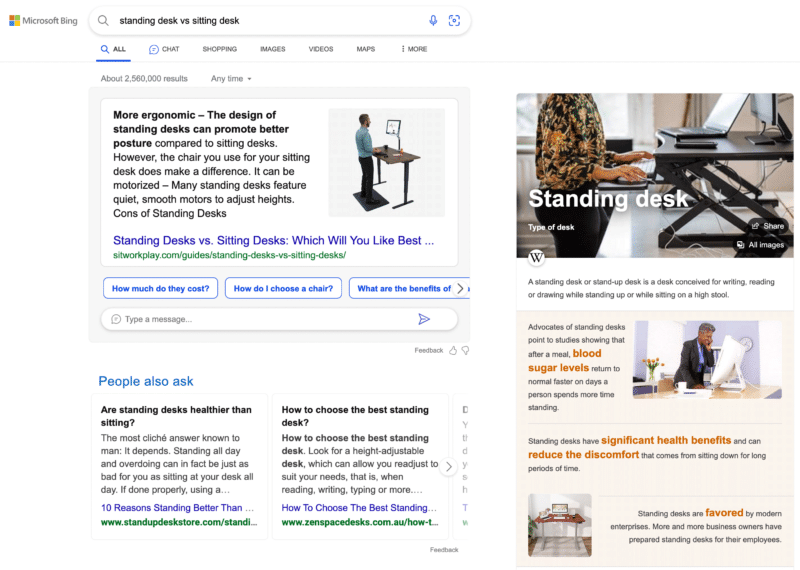
Task: Open the Chat tab
Action: tap(164, 49)
